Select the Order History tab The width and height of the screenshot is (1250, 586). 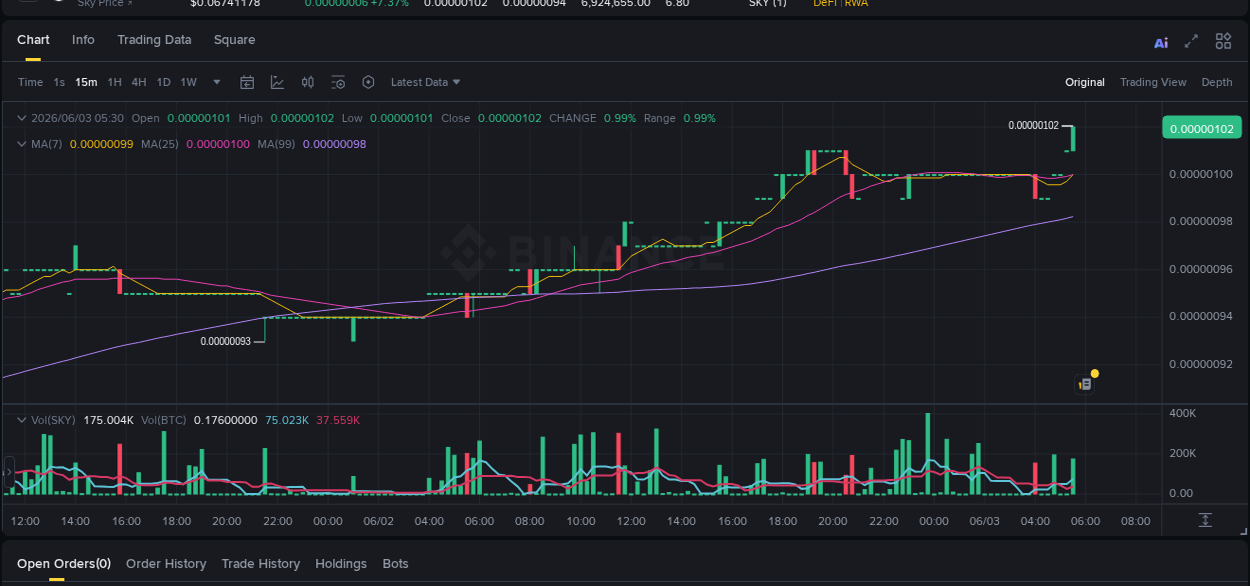pyautogui.click(x=166, y=564)
